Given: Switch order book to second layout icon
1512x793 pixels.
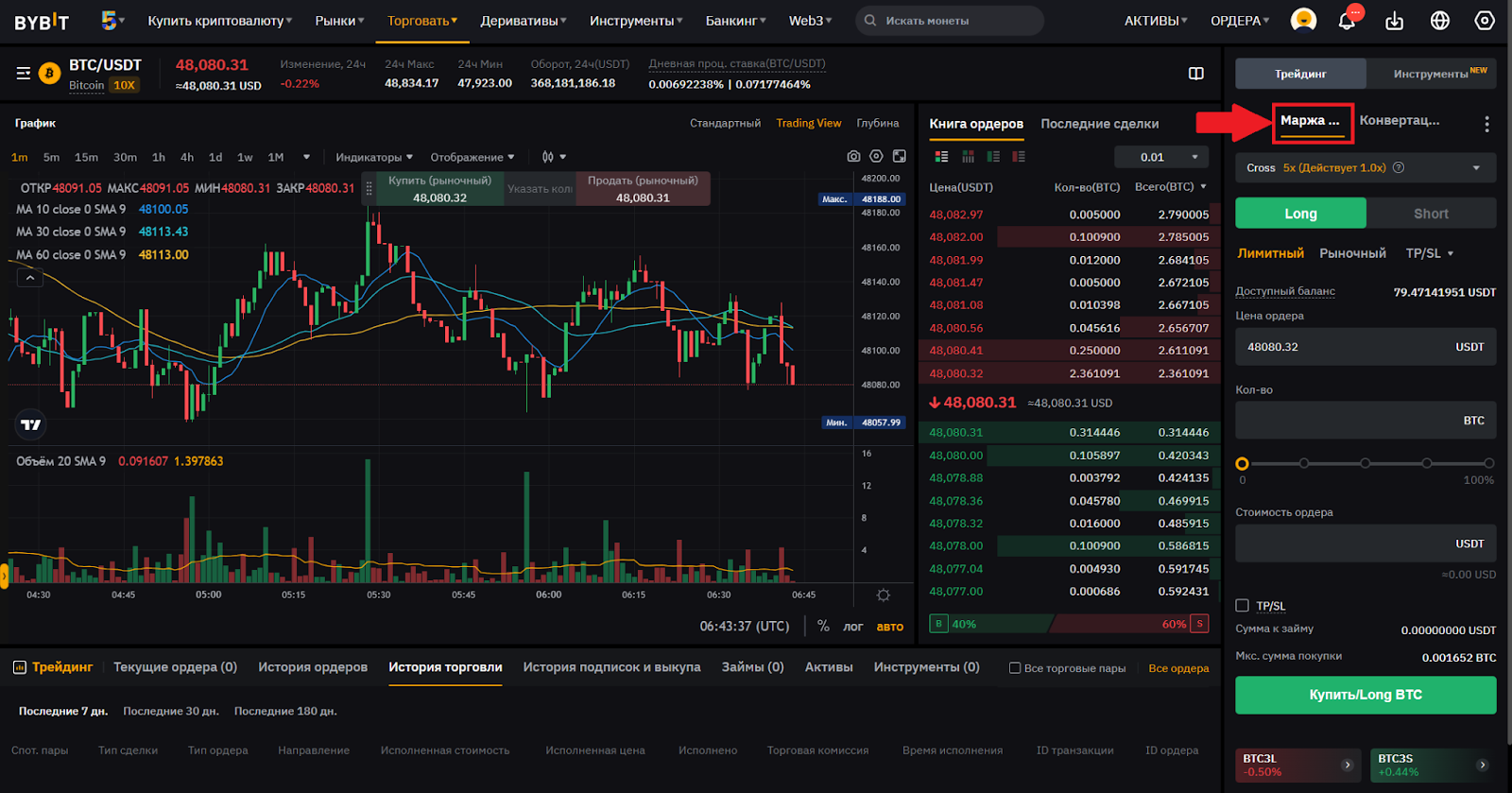Looking at the screenshot, I should pos(968,157).
